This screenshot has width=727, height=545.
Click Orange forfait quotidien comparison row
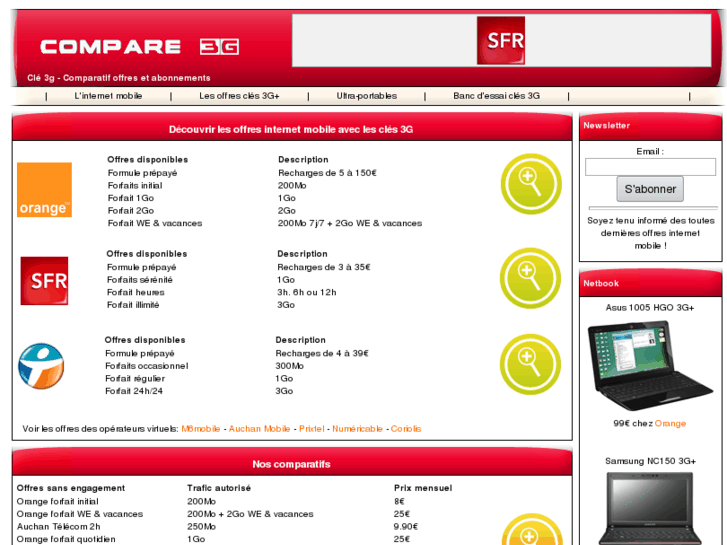click(x=66, y=539)
